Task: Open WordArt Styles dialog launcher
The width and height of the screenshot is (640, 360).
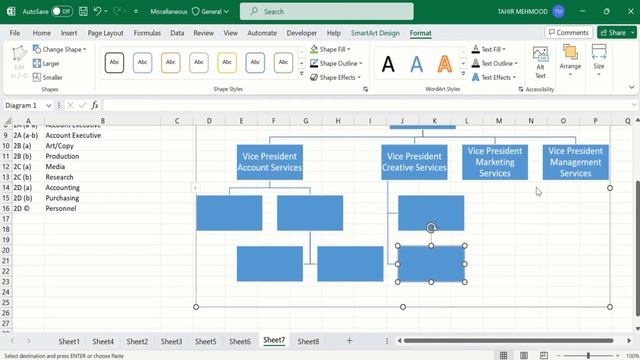Action: tap(520, 89)
